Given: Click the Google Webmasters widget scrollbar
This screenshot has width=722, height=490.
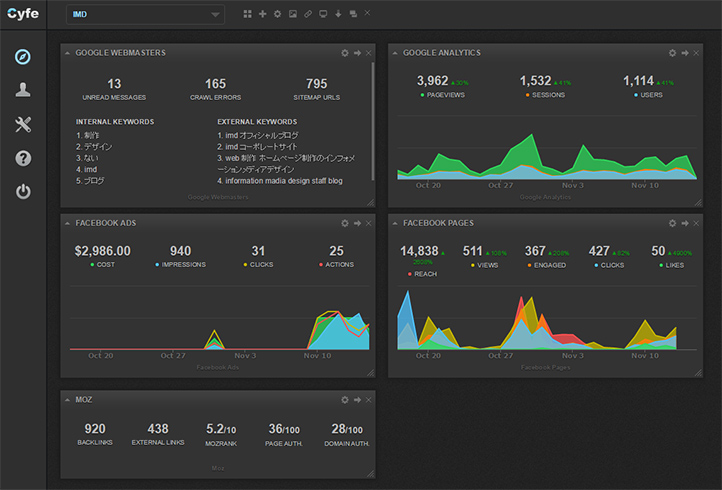Looking at the screenshot, I should pyautogui.click(x=373, y=122).
